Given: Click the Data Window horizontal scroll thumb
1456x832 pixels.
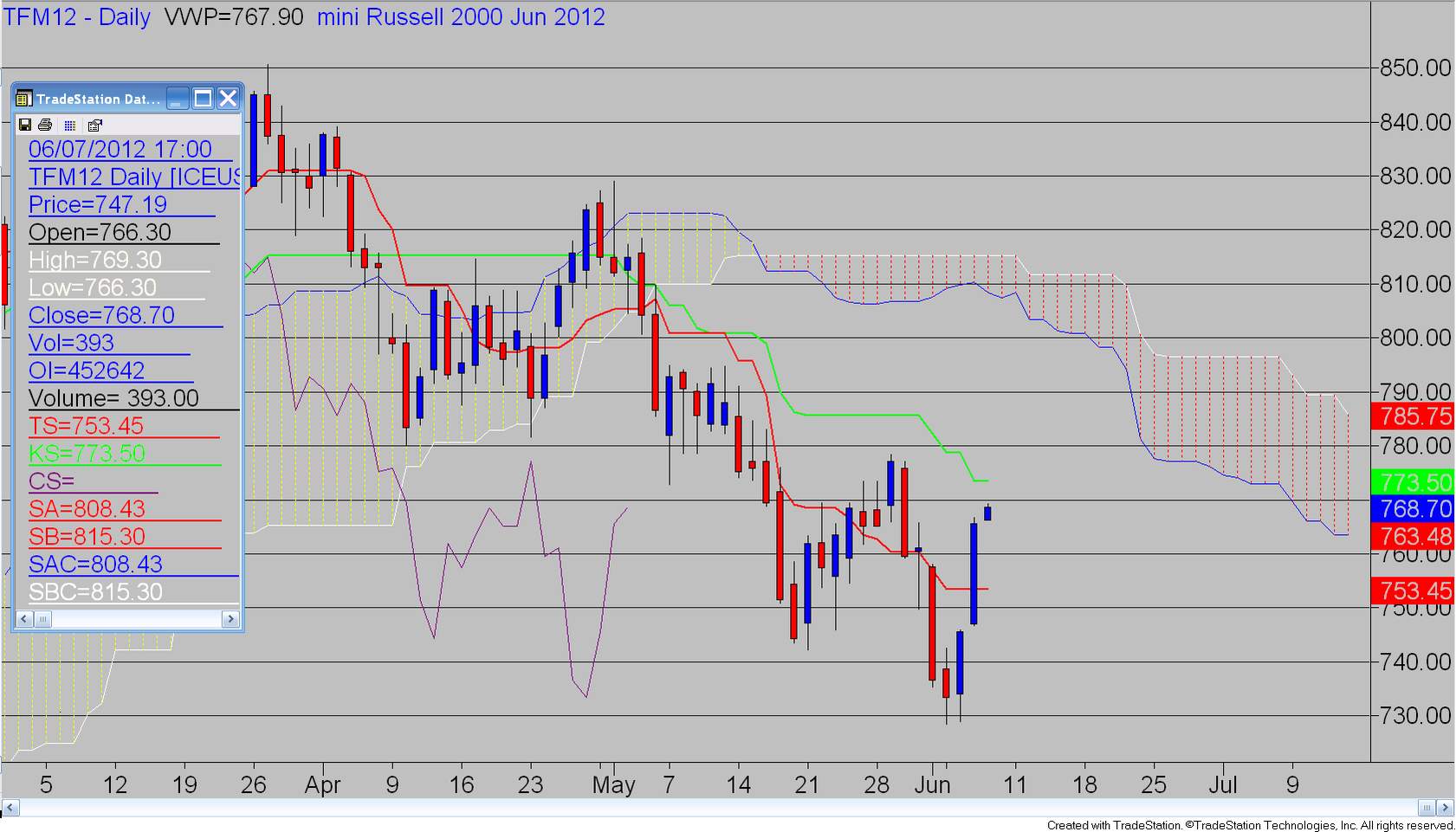Looking at the screenshot, I should pos(42,619).
